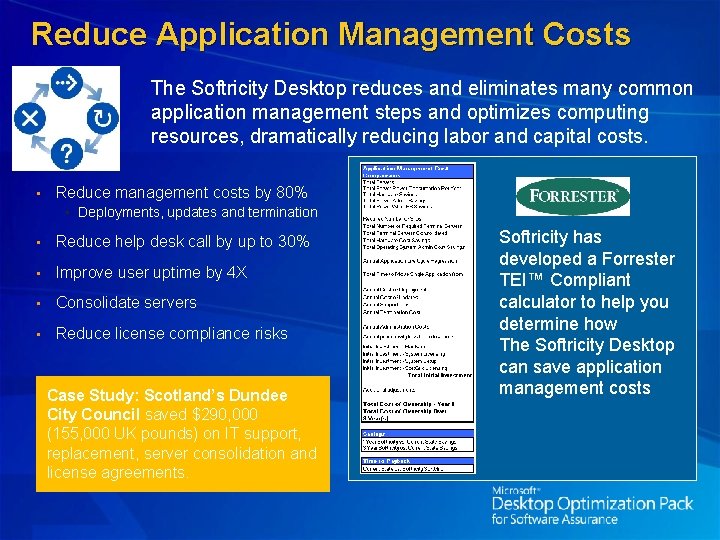Click 'license agreements.' line in yellow box
Screen dimensions: 720x540
(x=118, y=472)
